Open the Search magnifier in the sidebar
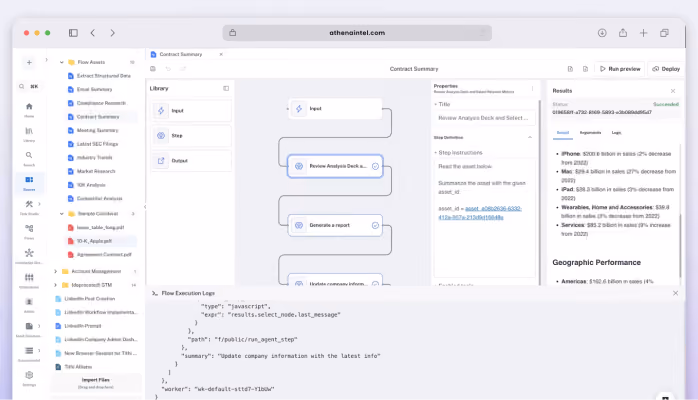698x400 pixels. pos(29,155)
